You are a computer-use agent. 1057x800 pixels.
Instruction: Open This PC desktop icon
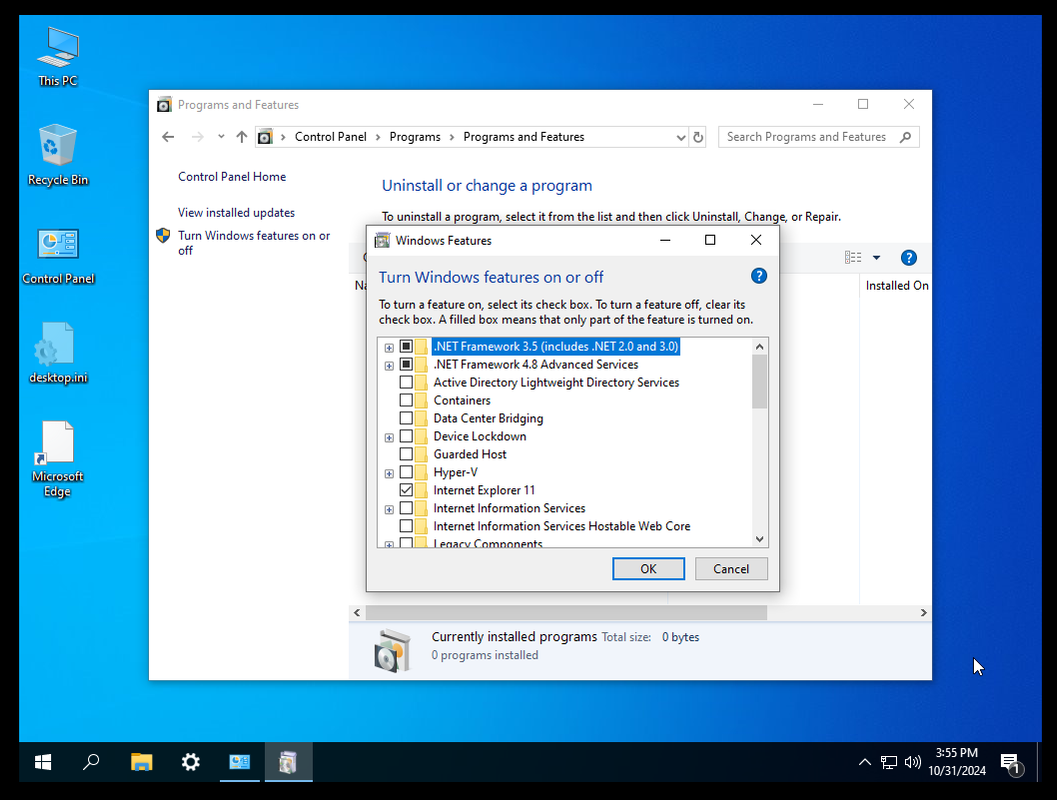[58, 57]
